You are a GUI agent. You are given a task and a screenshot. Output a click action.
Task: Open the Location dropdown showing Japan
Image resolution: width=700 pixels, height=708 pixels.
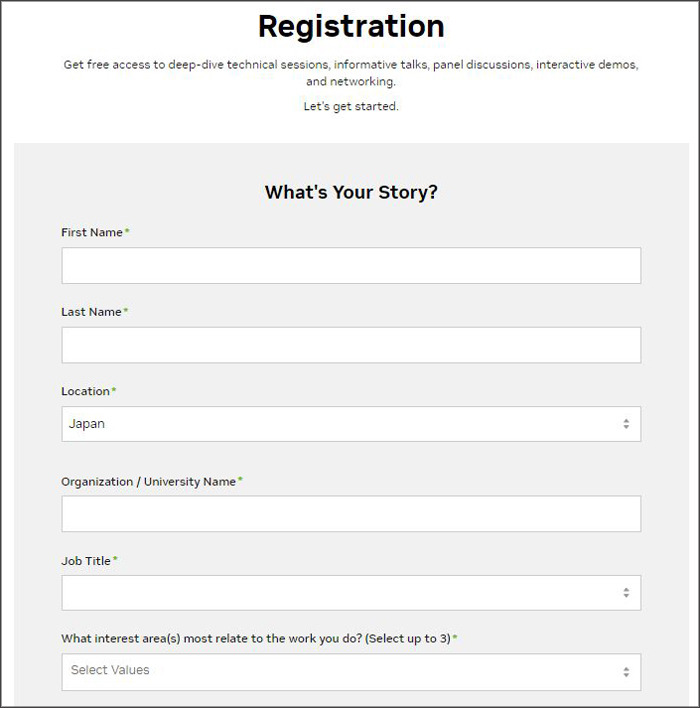coord(340,424)
